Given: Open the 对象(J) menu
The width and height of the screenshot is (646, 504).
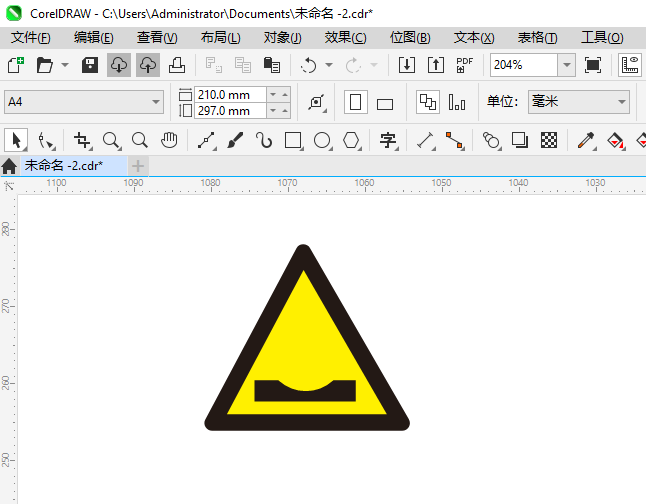Looking at the screenshot, I should tap(283, 38).
